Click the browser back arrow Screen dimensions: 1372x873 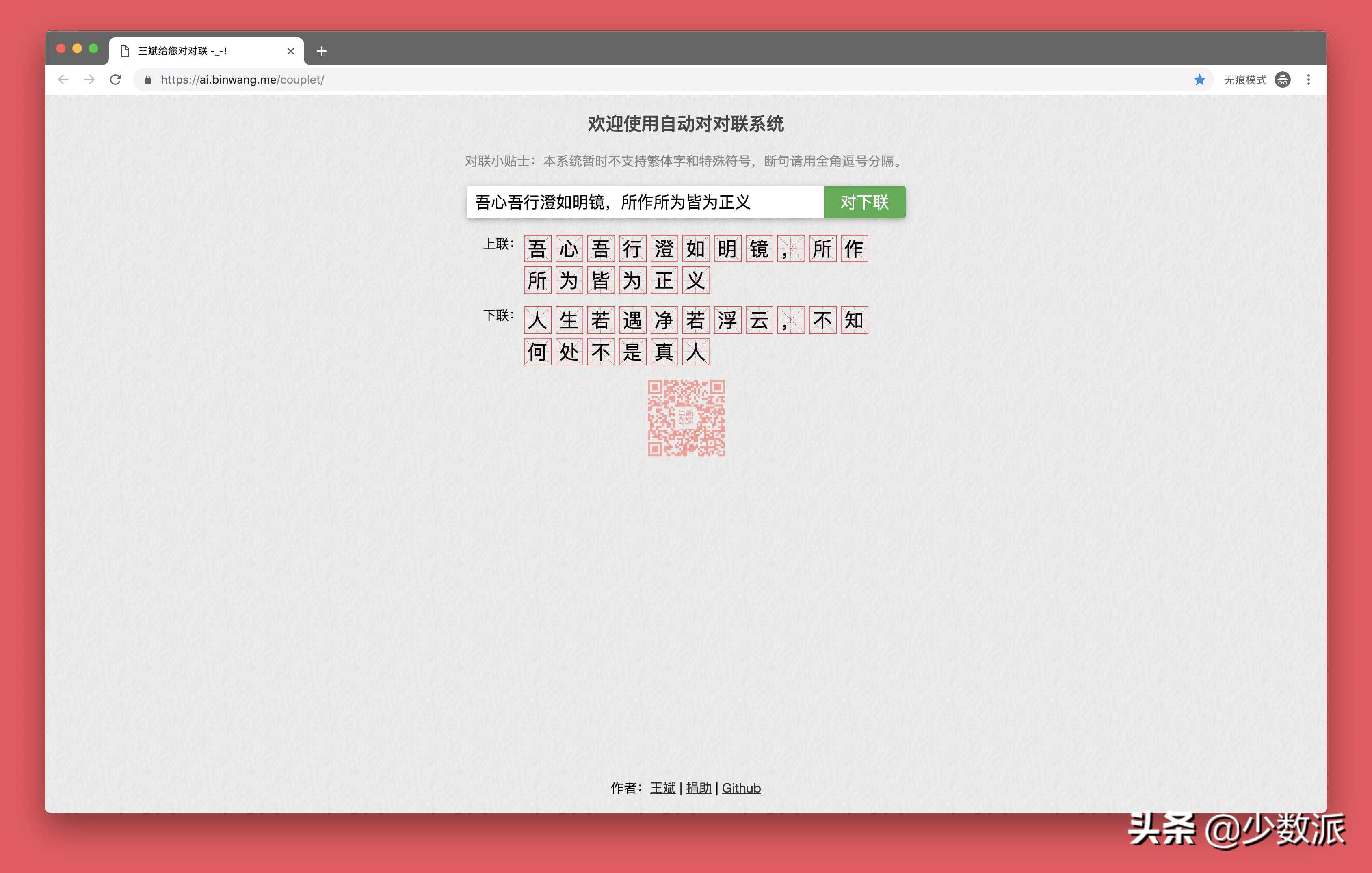[x=63, y=80]
